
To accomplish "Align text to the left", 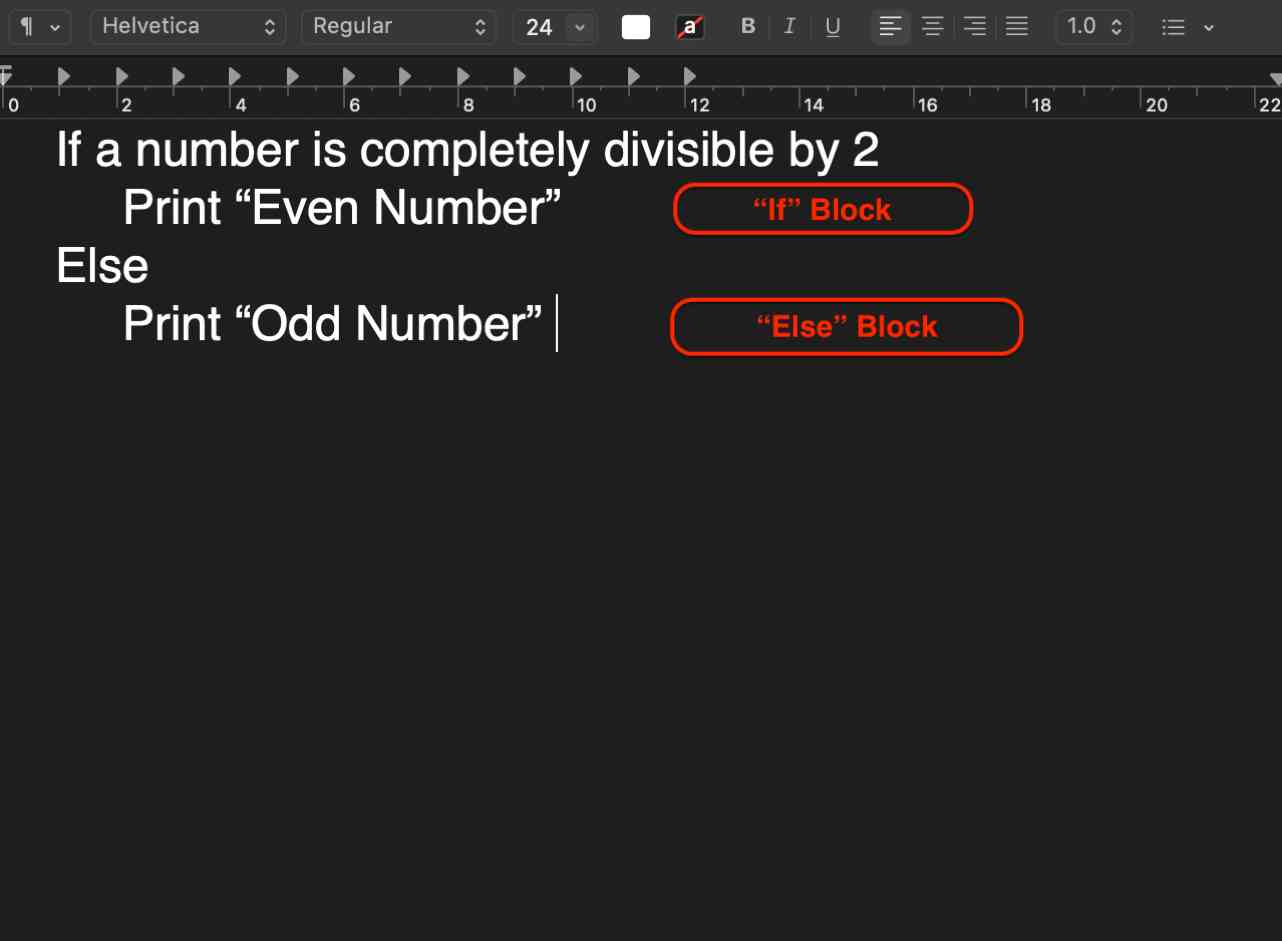I will [890, 27].
